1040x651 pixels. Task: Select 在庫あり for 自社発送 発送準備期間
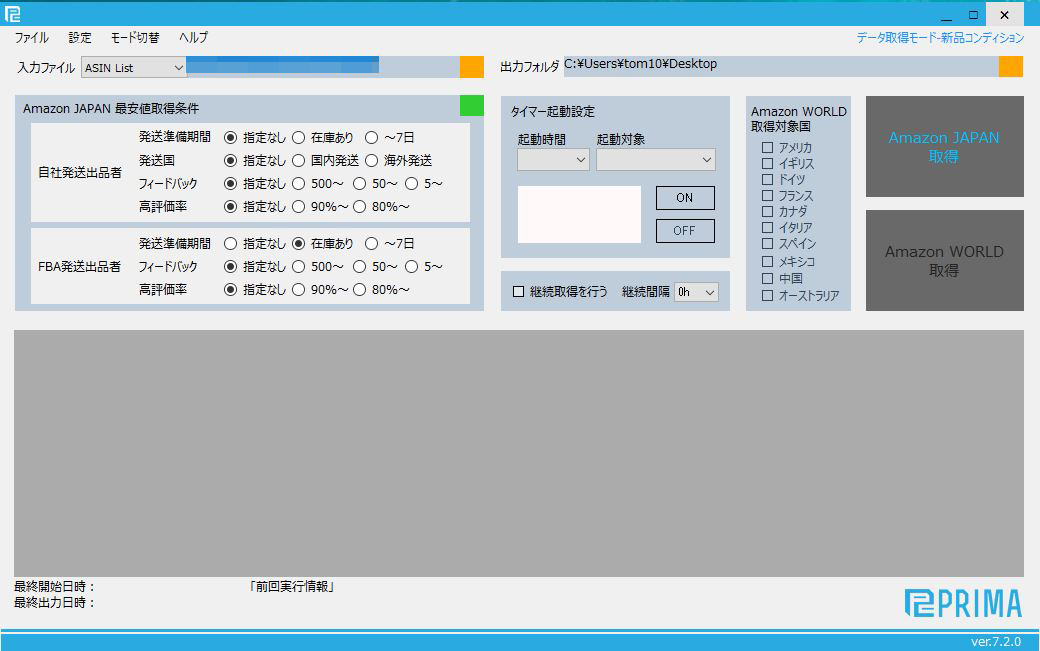coord(298,137)
